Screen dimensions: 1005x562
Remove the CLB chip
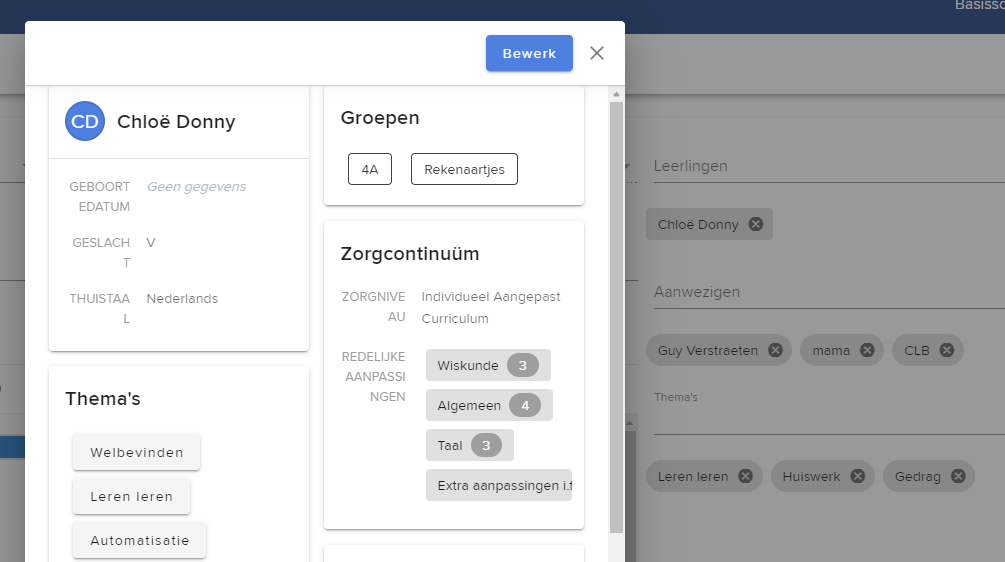pyautogui.click(x=947, y=350)
